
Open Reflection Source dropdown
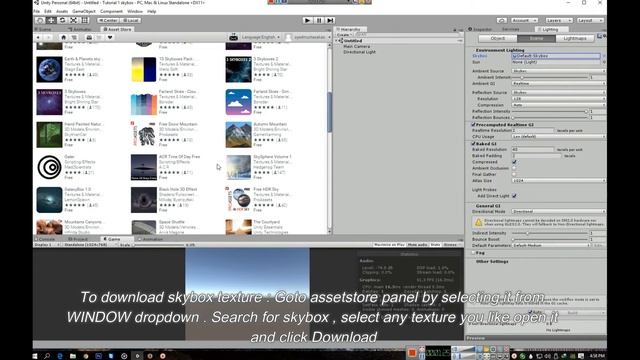pyautogui.click(x=558, y=93)
